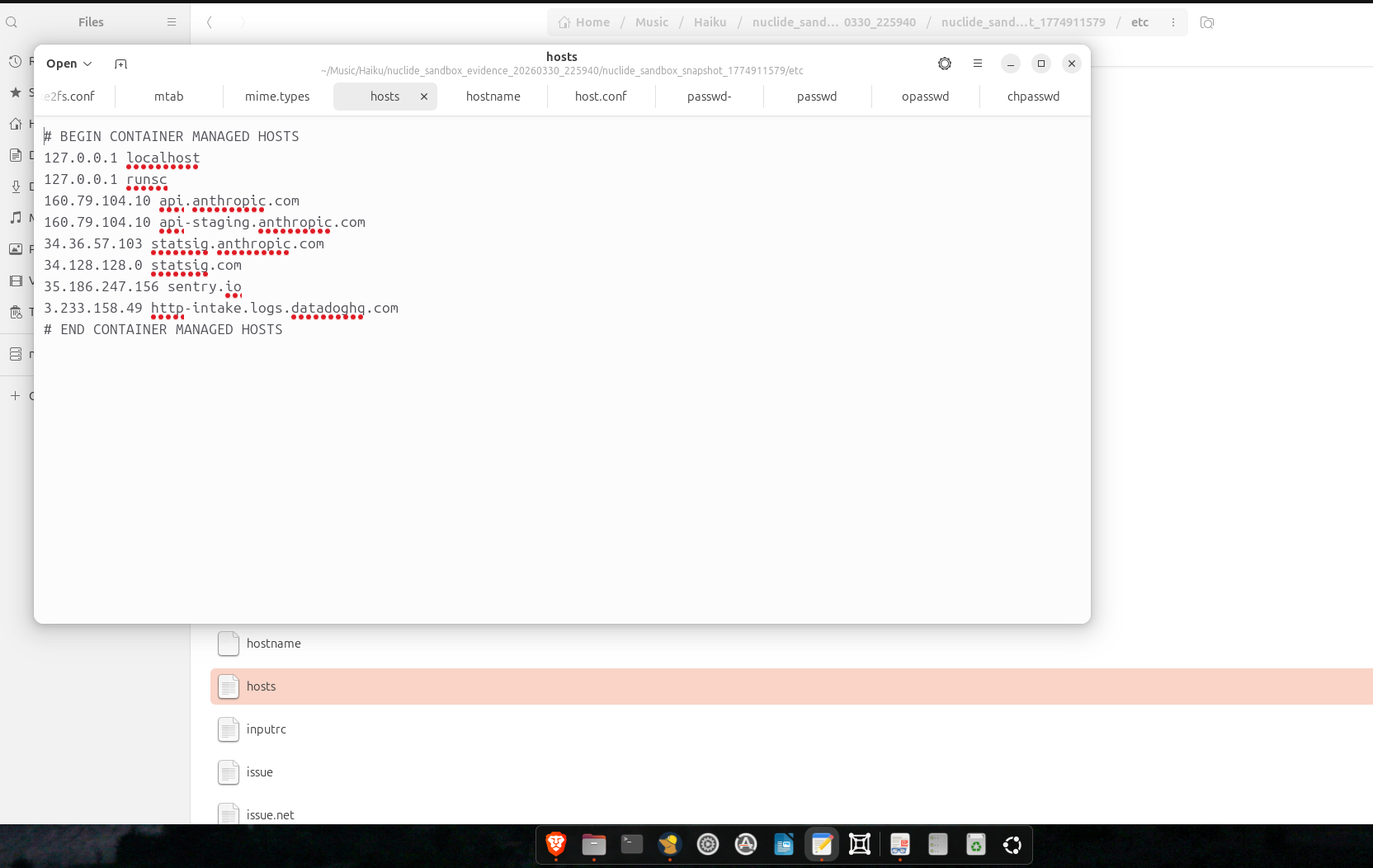
Task: Open the editor view settings gear
Action: 944,64
